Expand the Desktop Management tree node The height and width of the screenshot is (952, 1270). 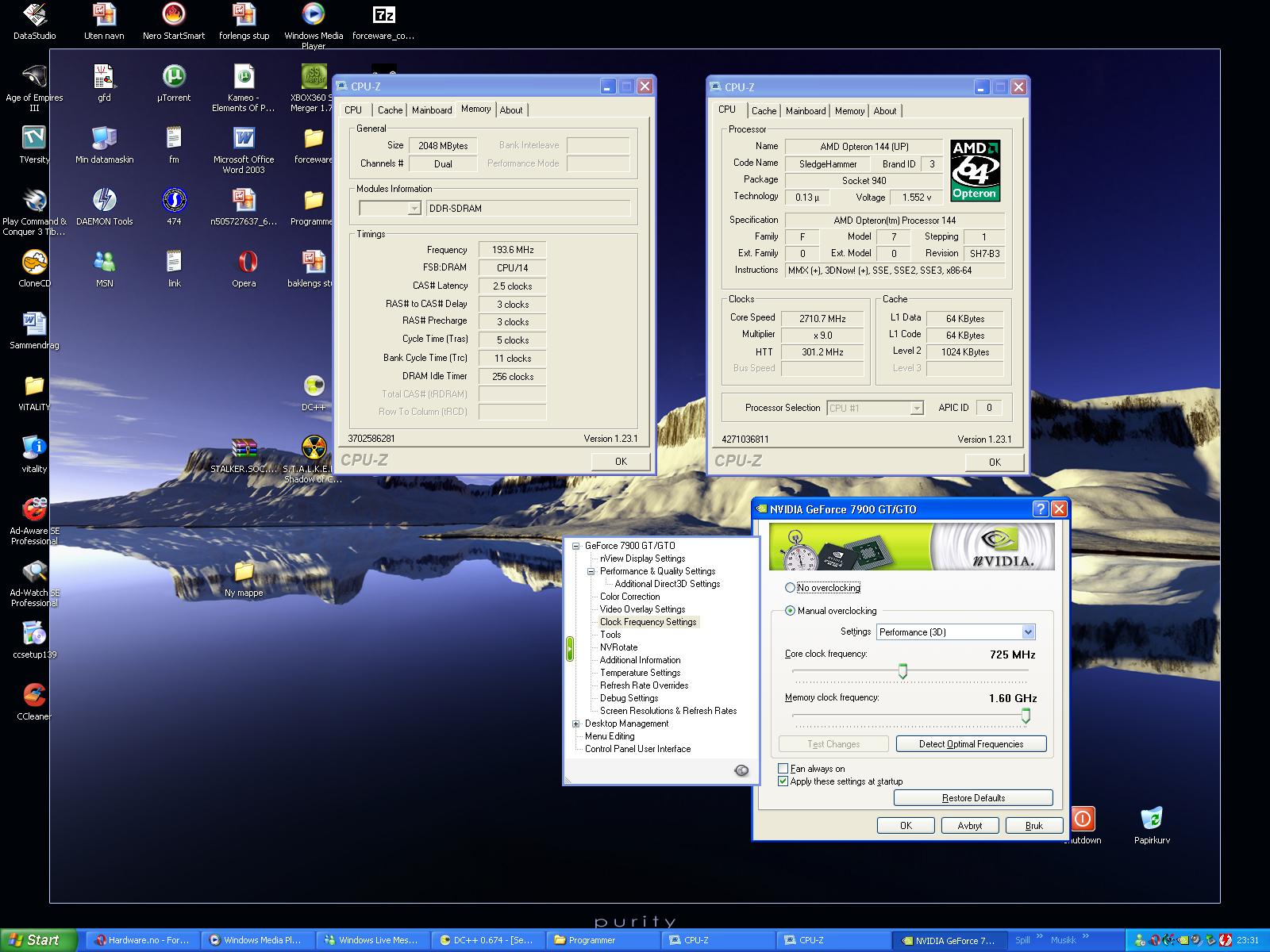(x=576, y=724)
